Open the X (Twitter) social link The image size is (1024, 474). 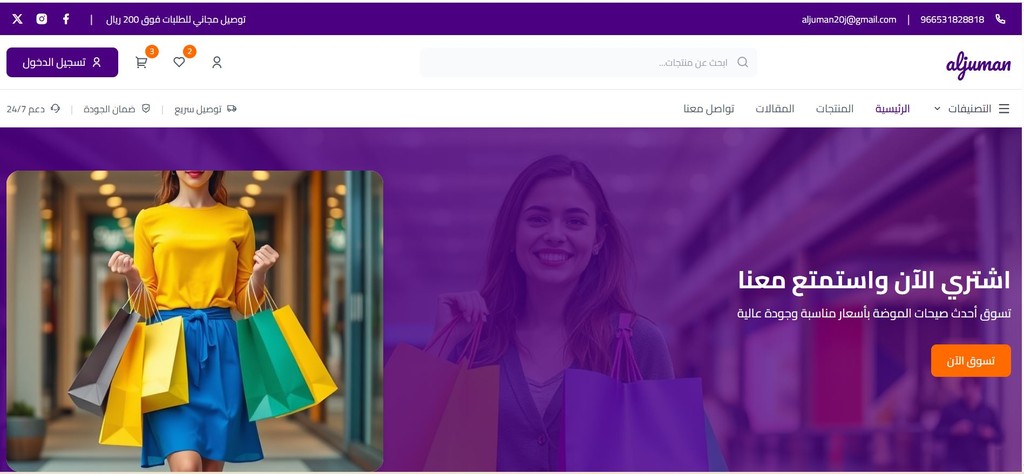click(x=18, y=19)
